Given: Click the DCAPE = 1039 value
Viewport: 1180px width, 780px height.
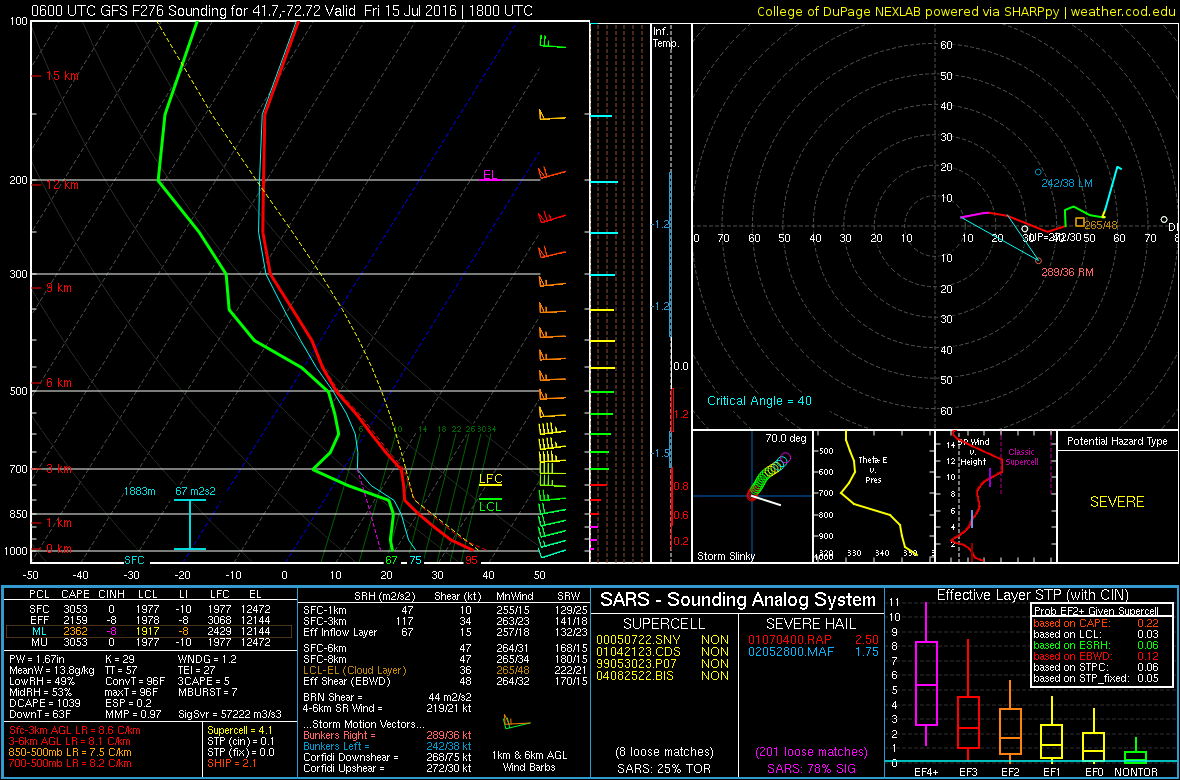Looking at the screenshot, I should [44, 702].
